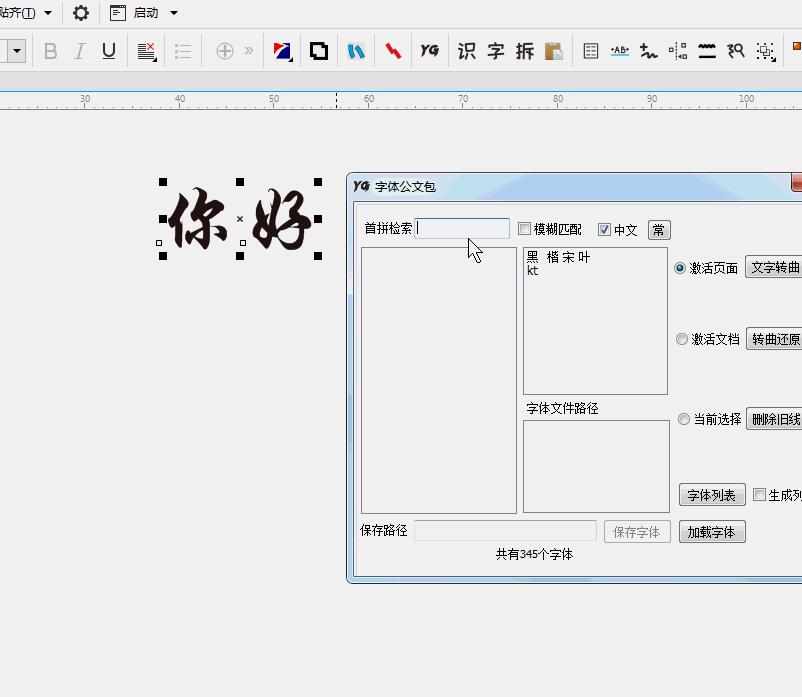Screen dimensions: 802x697
Task: Click the 字 toolbar icon
Action: tap(496, 50)
